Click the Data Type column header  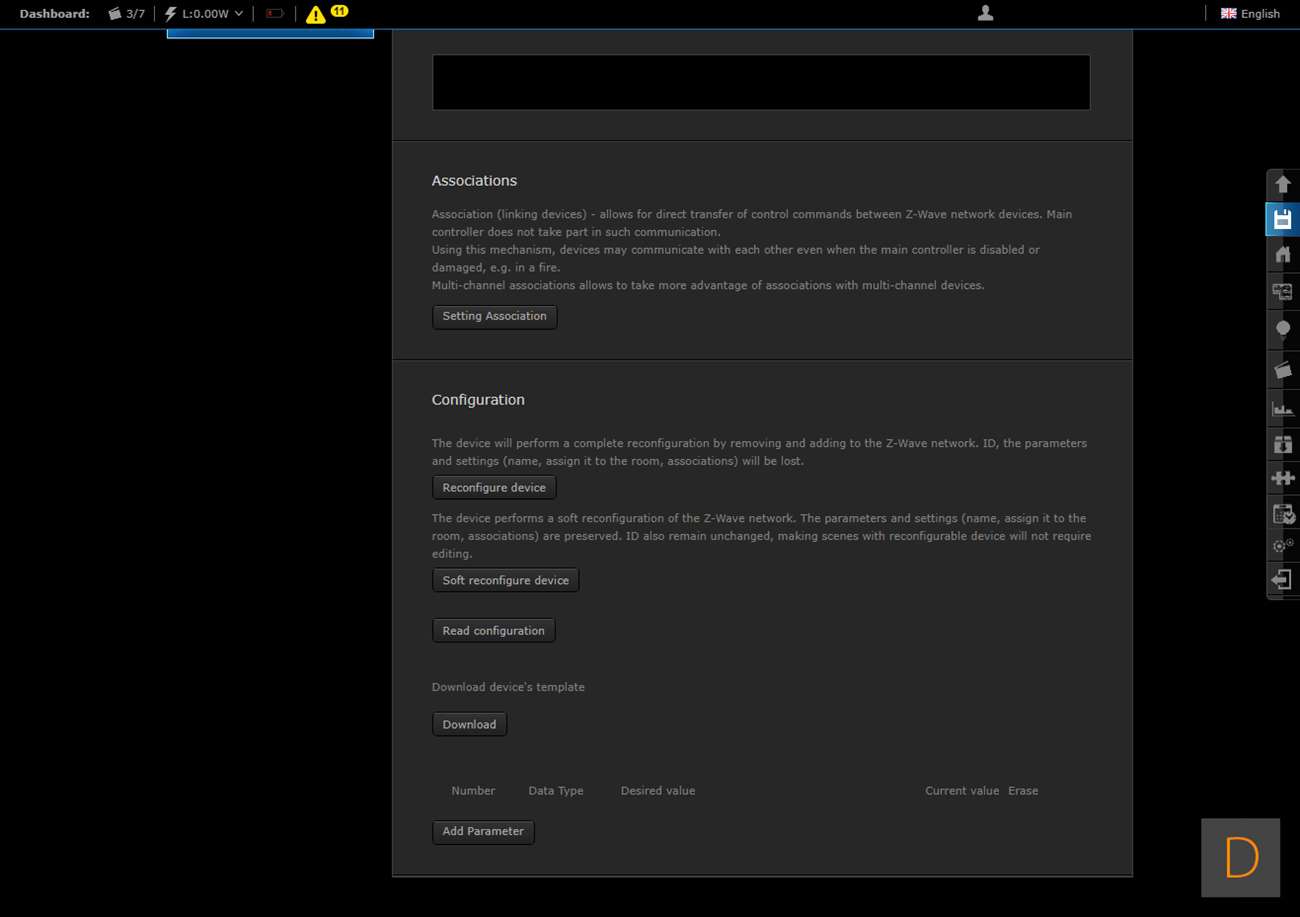click(556, 791)
